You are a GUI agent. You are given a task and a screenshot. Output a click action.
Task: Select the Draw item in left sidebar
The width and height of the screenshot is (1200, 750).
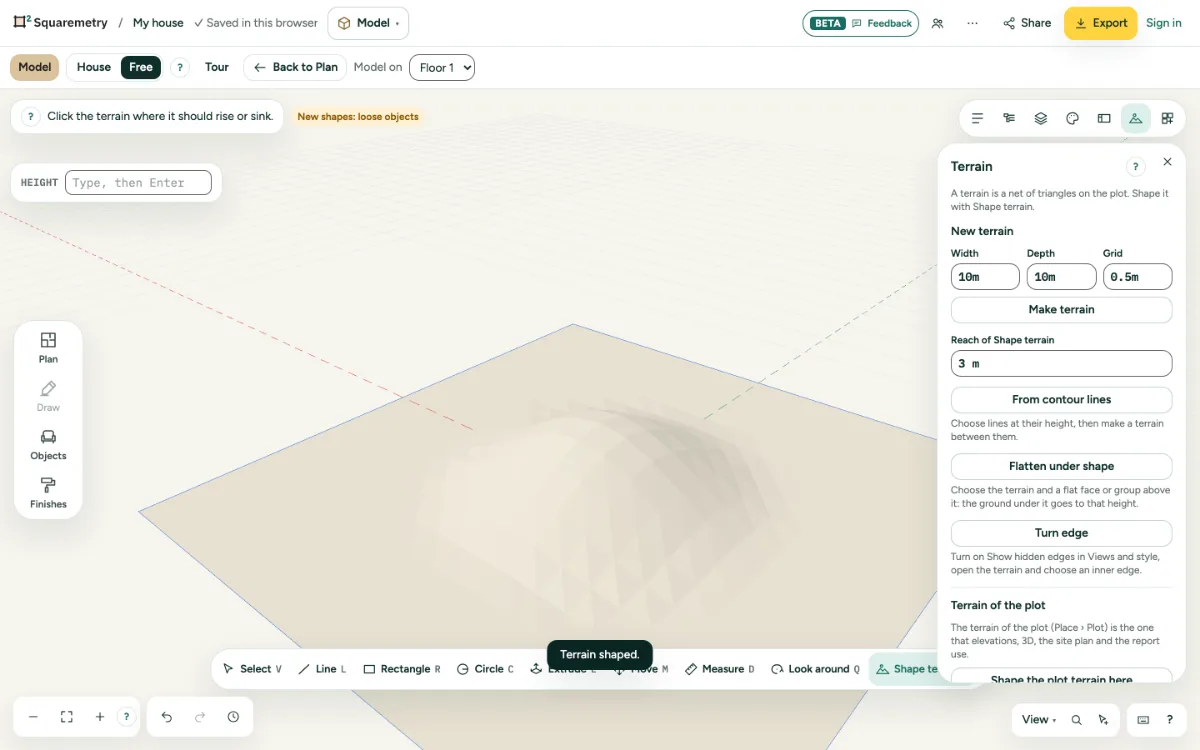[48, 396]
